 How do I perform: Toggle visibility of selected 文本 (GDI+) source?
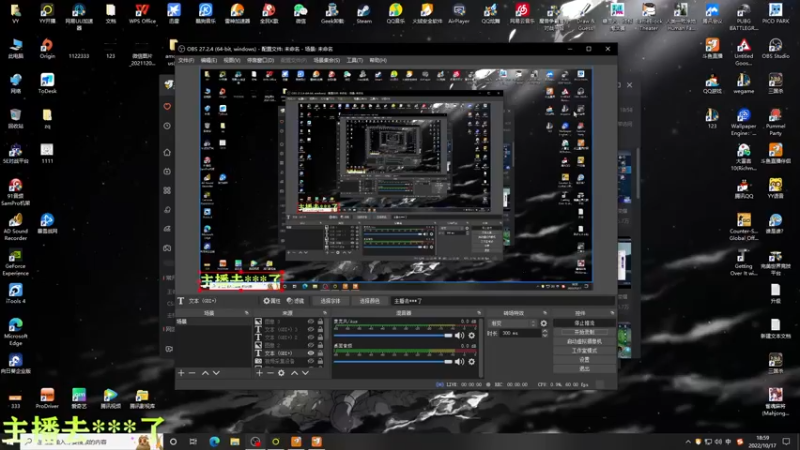[311, 353]
